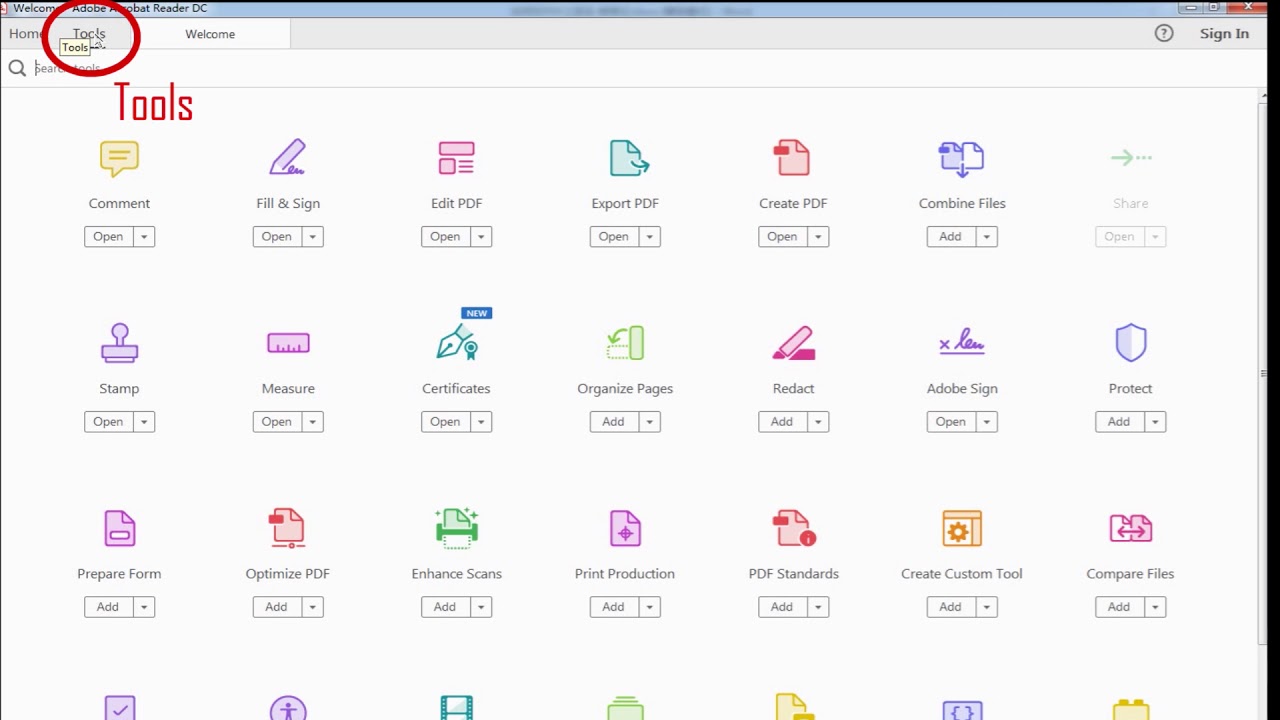Click Add under PDF Standards
Image resolution: width=1280 pixels, height=720 pixels.
(782, 607)
